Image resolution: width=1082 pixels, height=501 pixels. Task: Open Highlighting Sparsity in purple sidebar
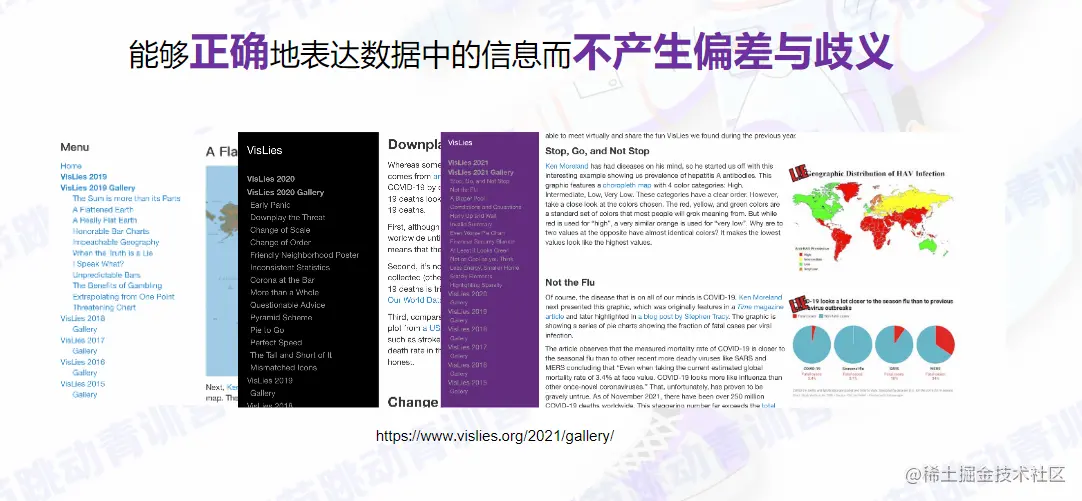[475, 285]
